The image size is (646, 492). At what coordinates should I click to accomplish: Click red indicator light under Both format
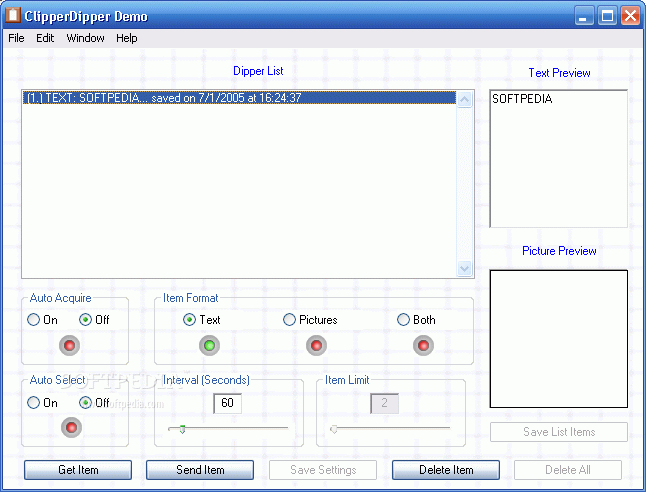tap(424, 345)
